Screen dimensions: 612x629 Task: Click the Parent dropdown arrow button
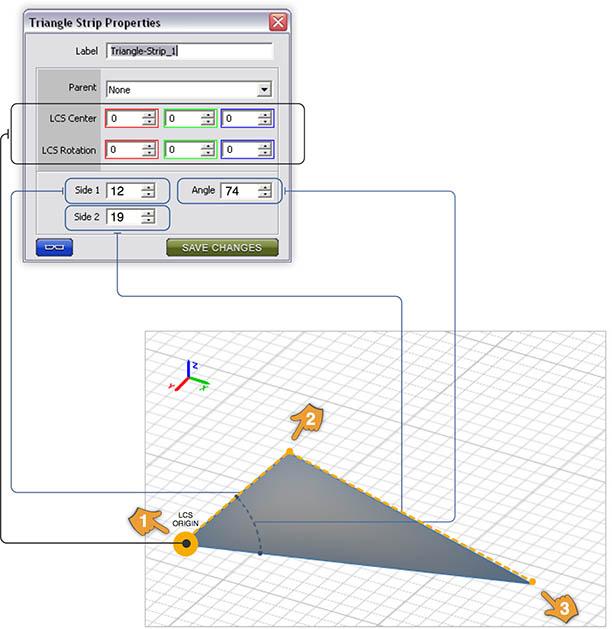pos(264,89)
